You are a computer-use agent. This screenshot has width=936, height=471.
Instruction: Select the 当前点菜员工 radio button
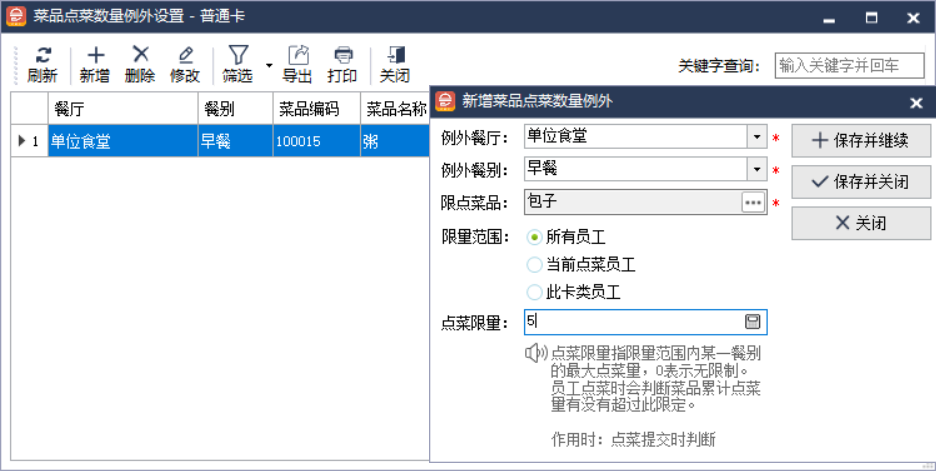(x=534, y=264)
